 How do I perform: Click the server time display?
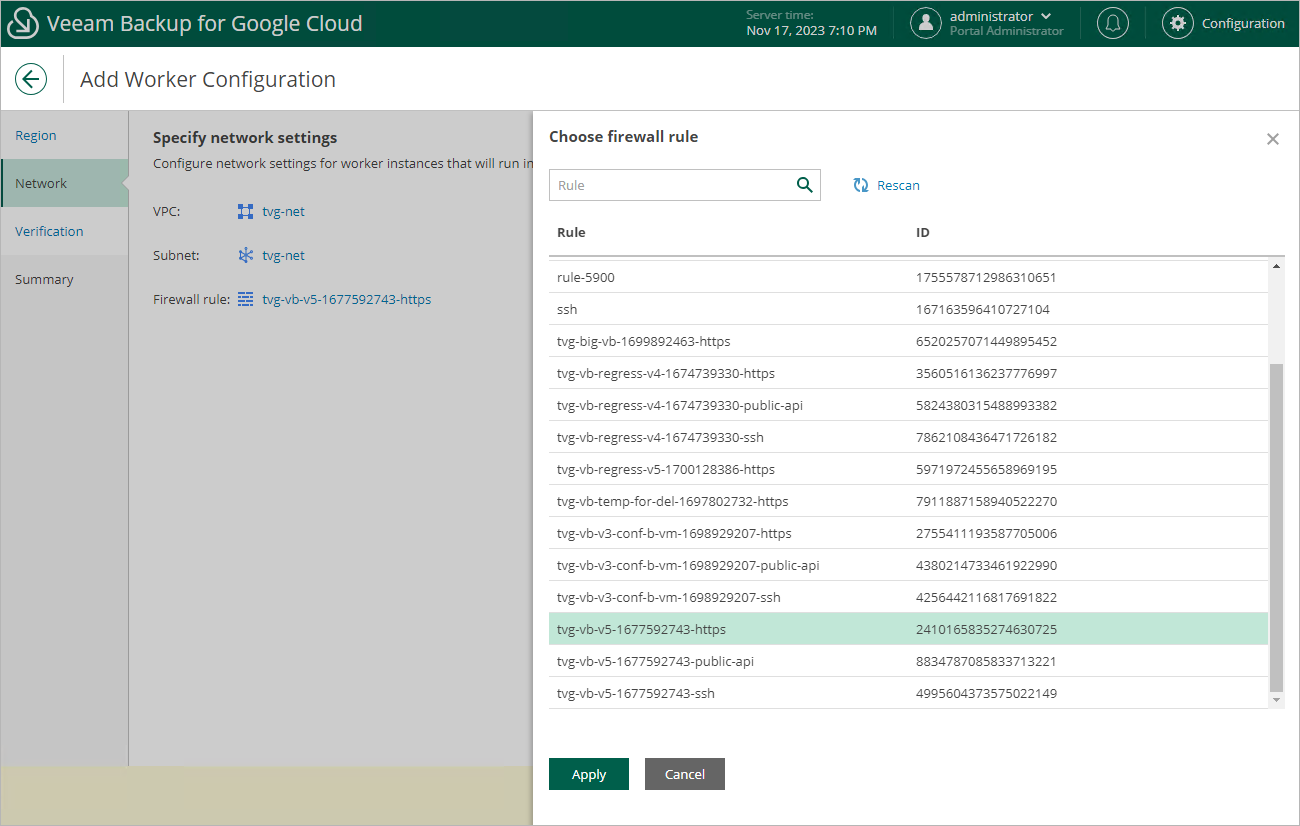(x=811, y=23)
